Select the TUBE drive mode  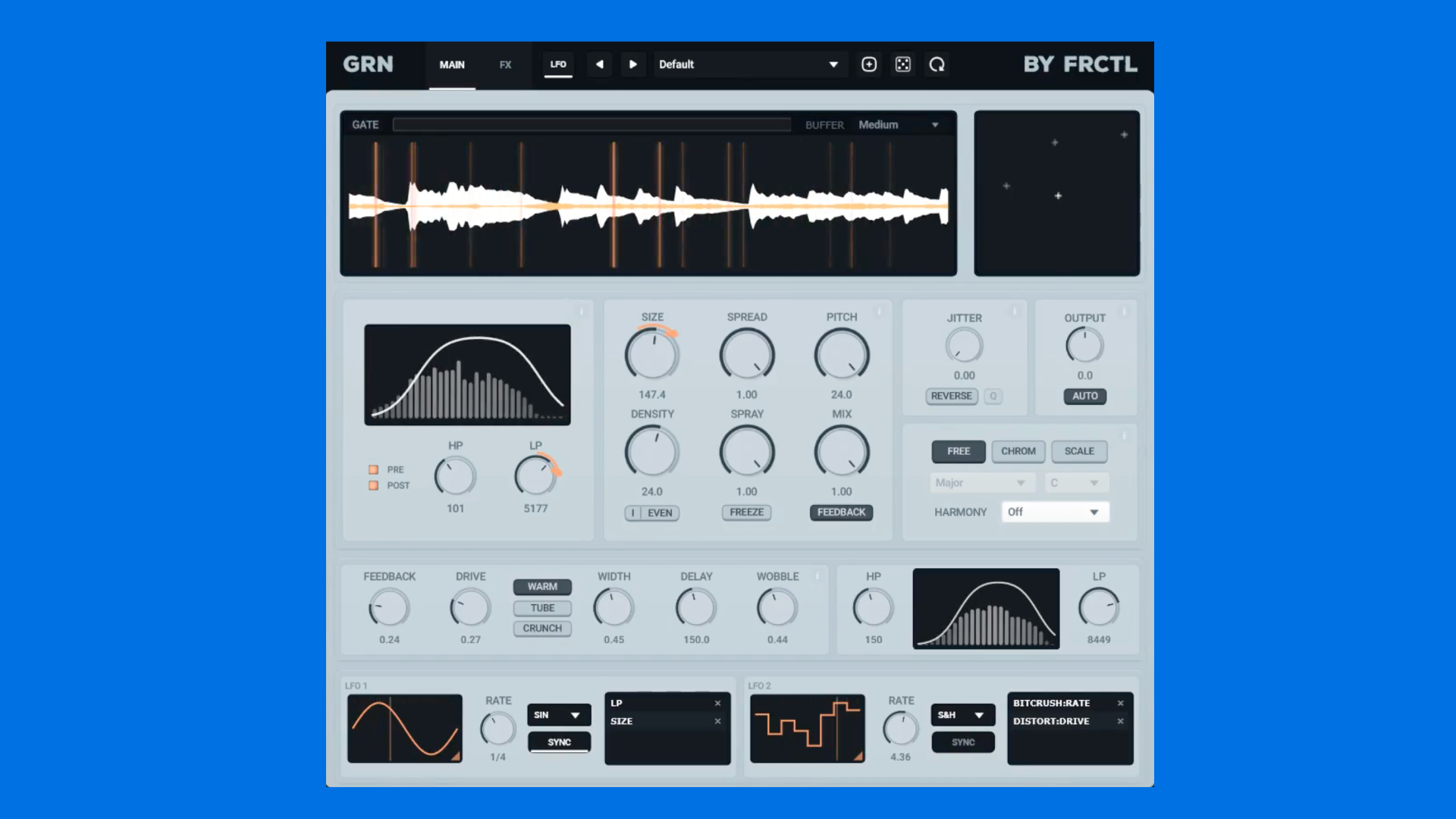542,607
